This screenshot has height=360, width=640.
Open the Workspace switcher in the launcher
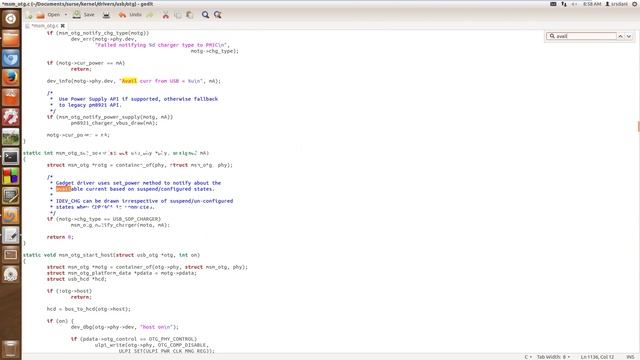[11, 255]
